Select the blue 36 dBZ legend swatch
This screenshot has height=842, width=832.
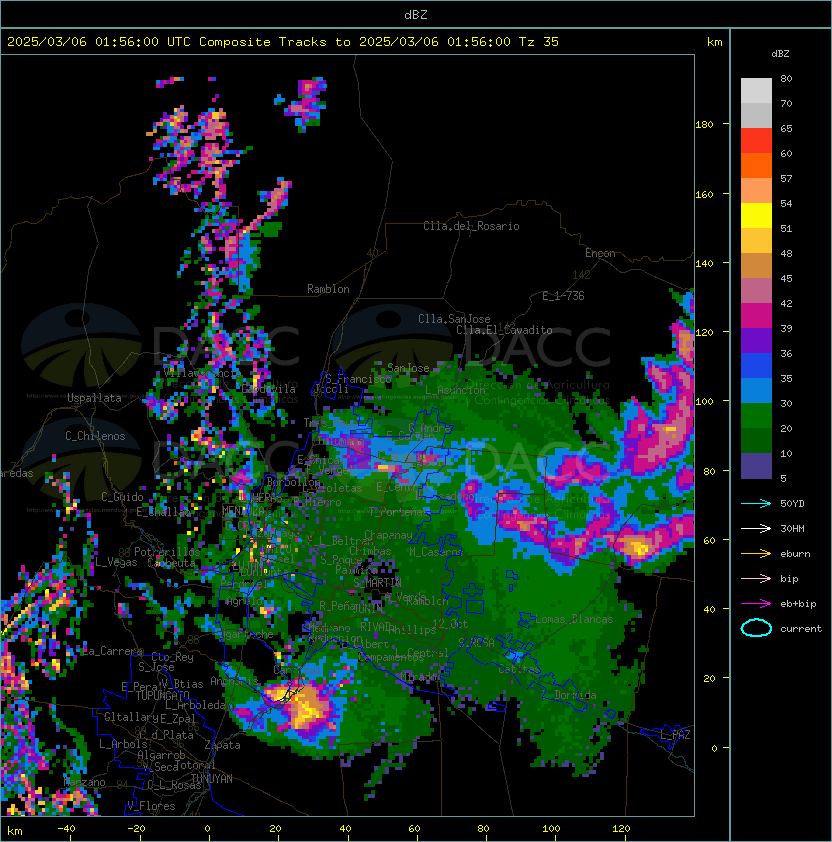[x=756, y=365]
